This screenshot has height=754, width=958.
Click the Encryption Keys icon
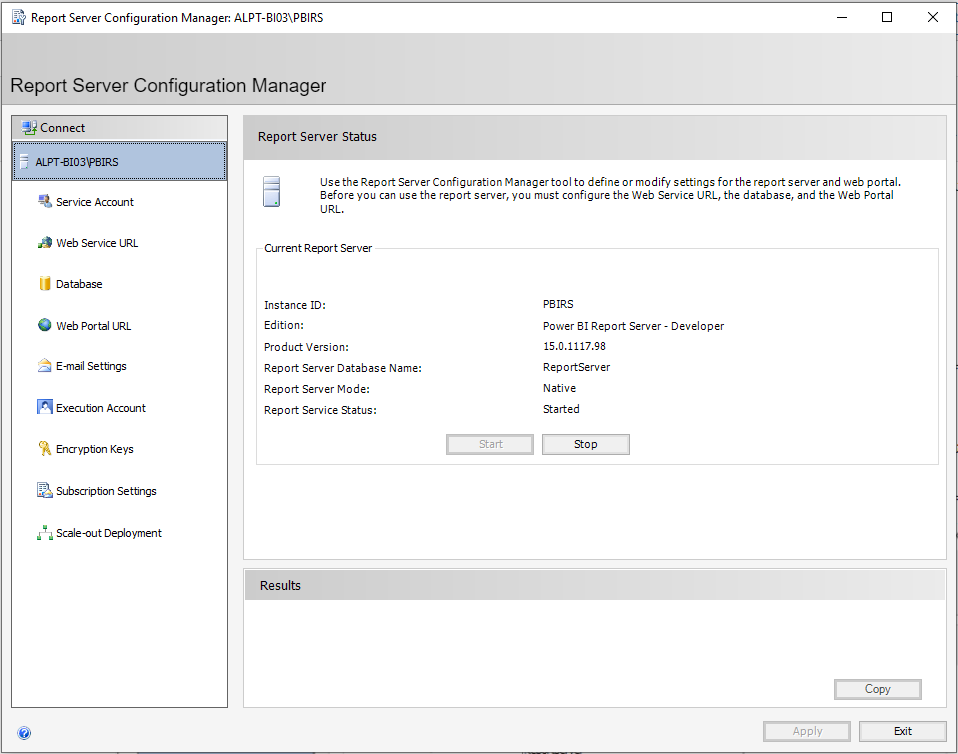pos(44,449)
